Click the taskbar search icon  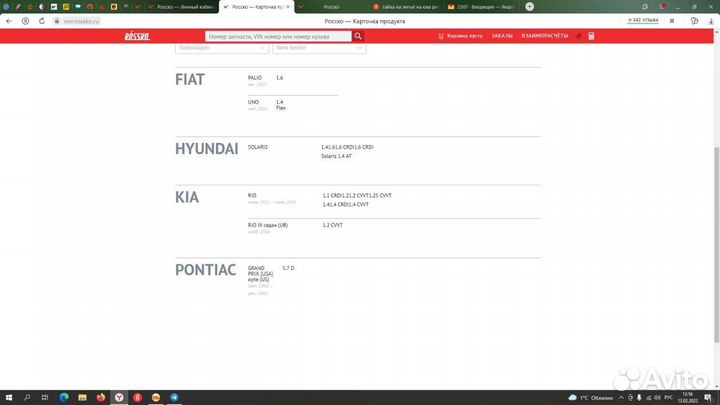pos(26,397)
